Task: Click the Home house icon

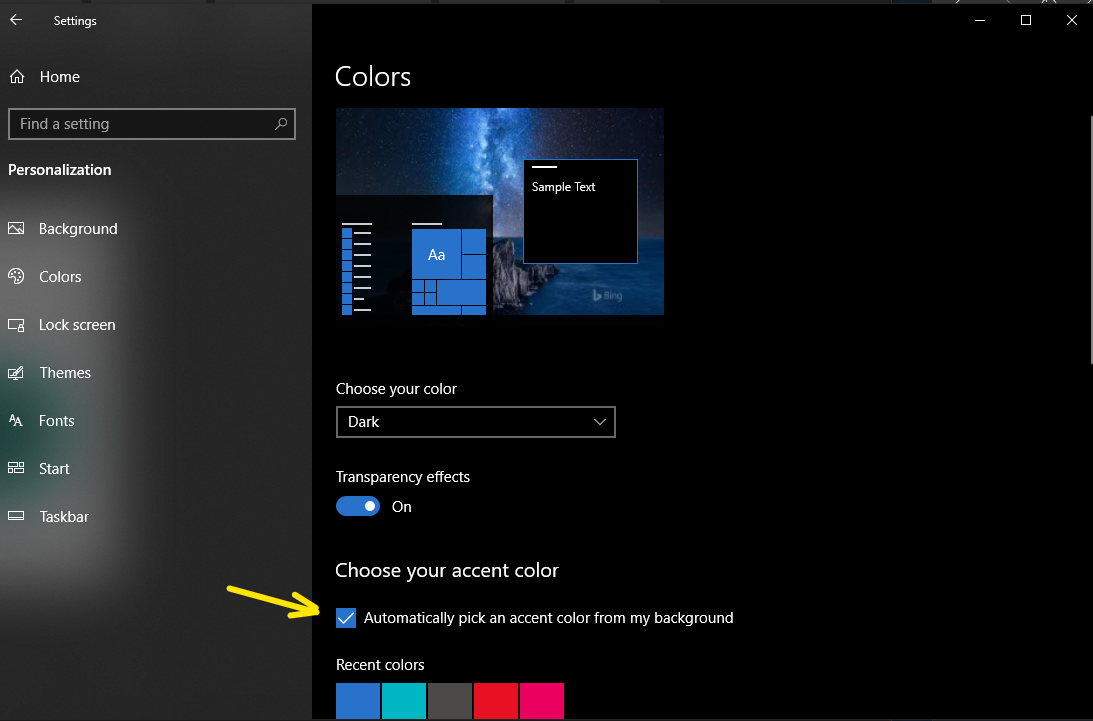Action: (x=16, y=76)
